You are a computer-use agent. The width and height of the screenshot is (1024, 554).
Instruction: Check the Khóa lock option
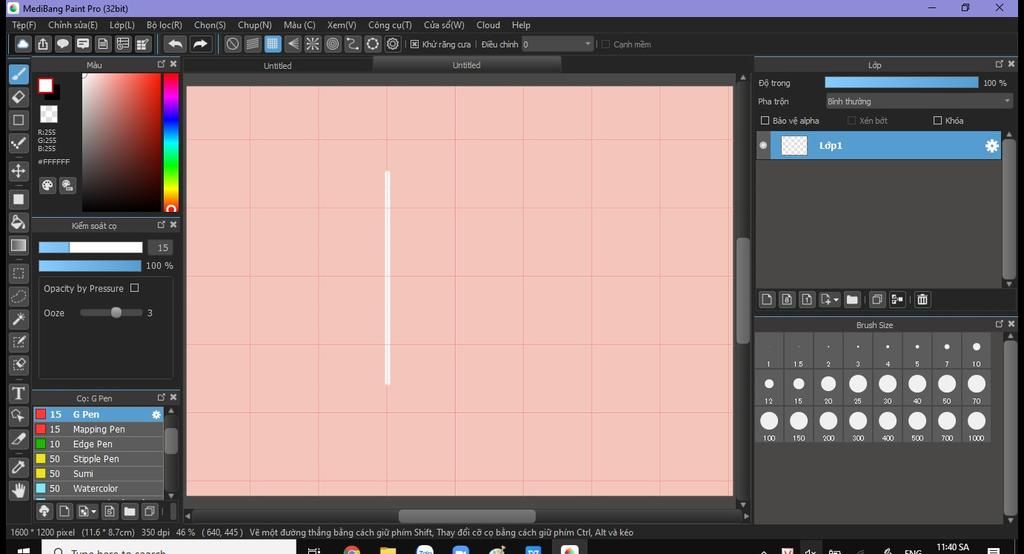tap(937, 120)
